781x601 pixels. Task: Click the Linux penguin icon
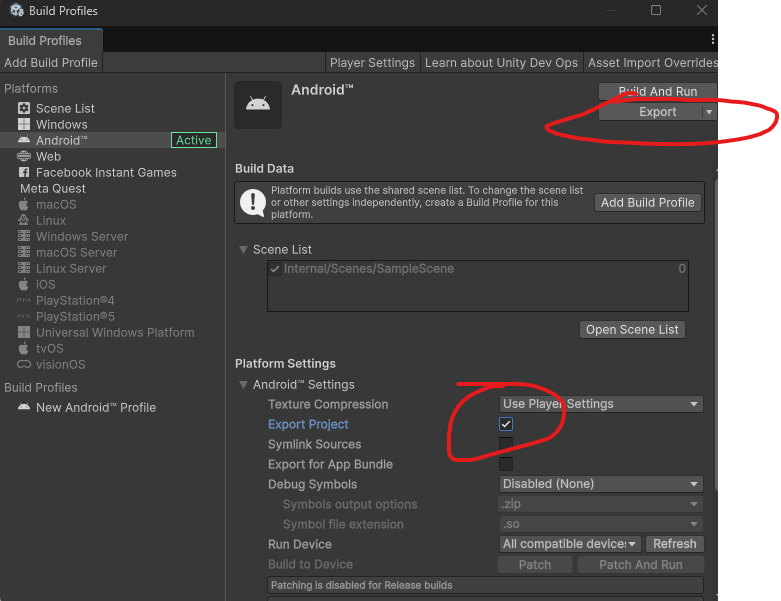point(24,220)
